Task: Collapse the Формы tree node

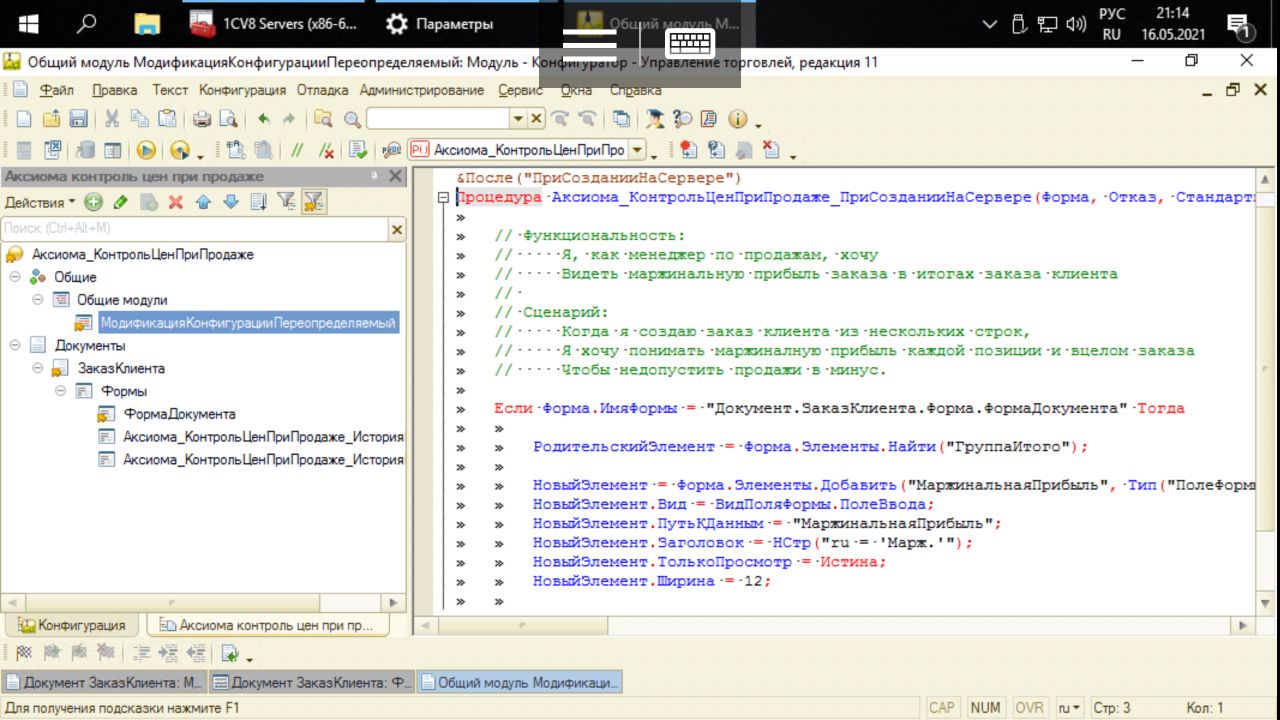Action: [61, 391]
